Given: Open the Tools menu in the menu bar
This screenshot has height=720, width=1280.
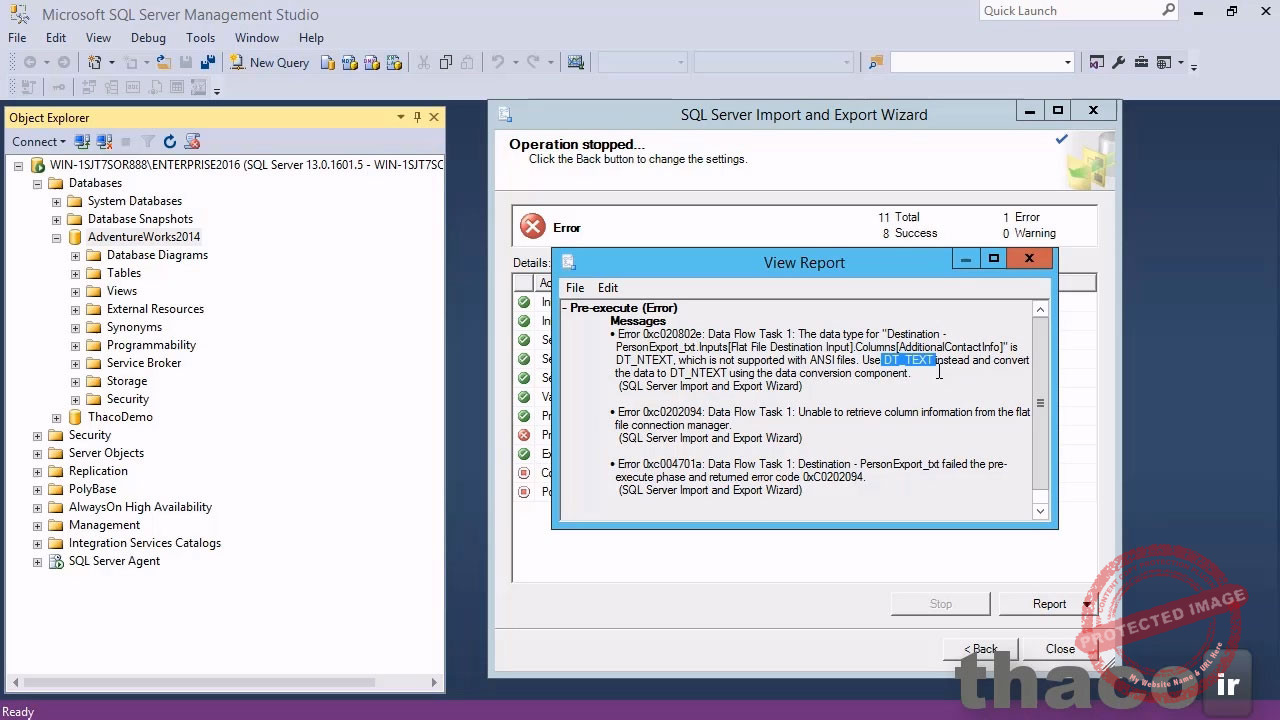Looking at the screenshot, I should [200, 37].
